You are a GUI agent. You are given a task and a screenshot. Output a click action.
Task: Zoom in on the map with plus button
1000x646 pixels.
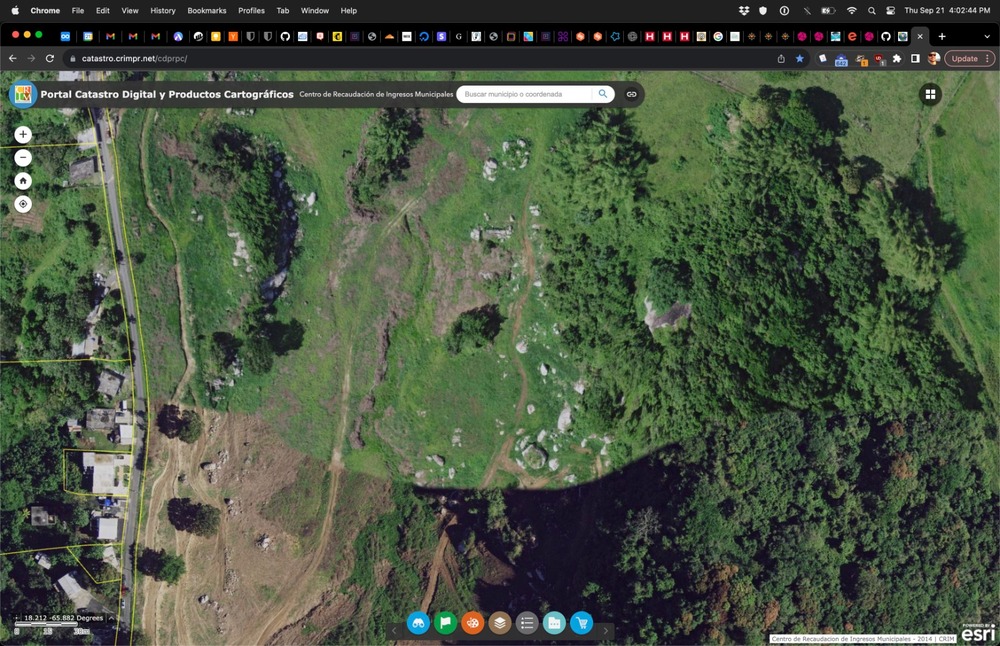coord(23,135)
